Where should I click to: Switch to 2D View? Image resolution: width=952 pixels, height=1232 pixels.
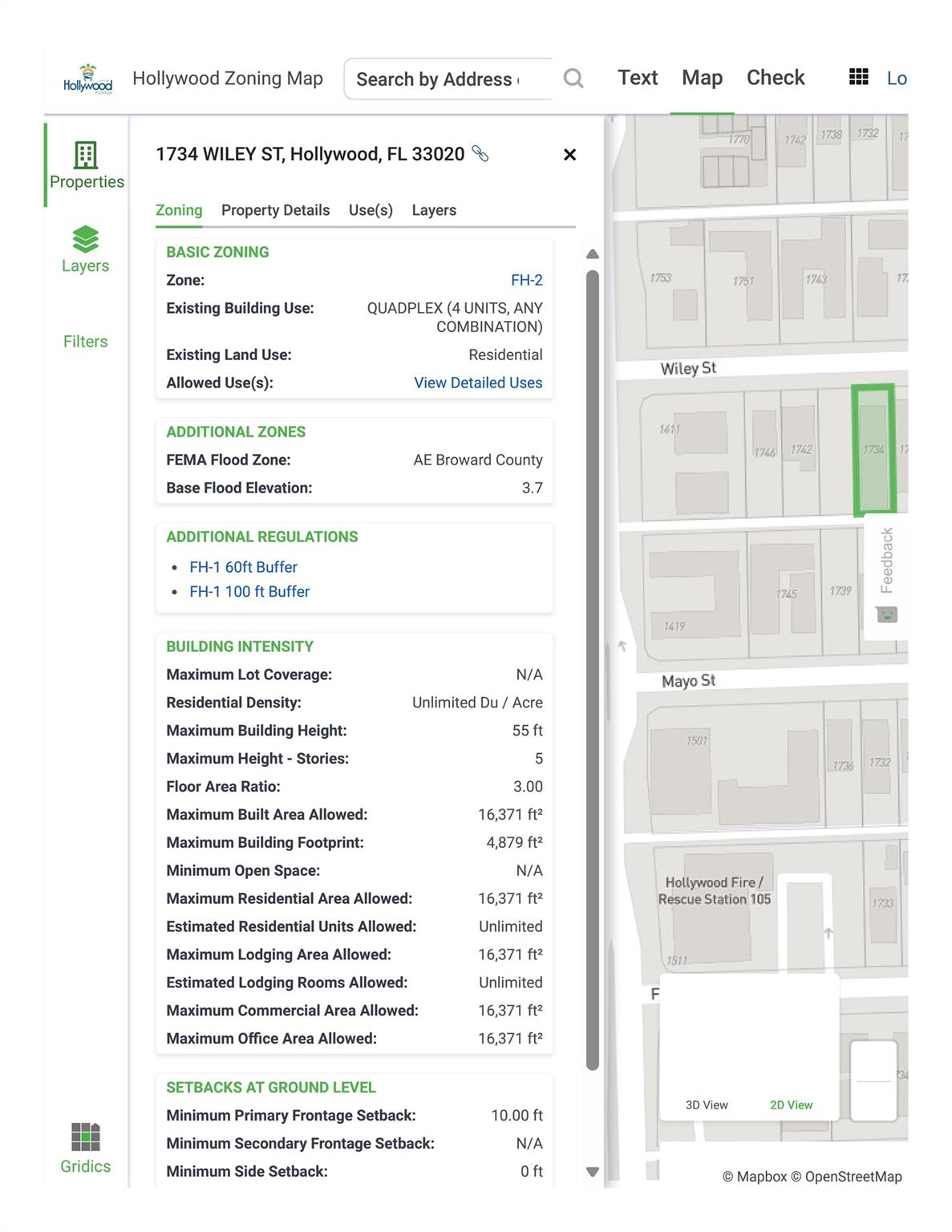point(791,1104)
